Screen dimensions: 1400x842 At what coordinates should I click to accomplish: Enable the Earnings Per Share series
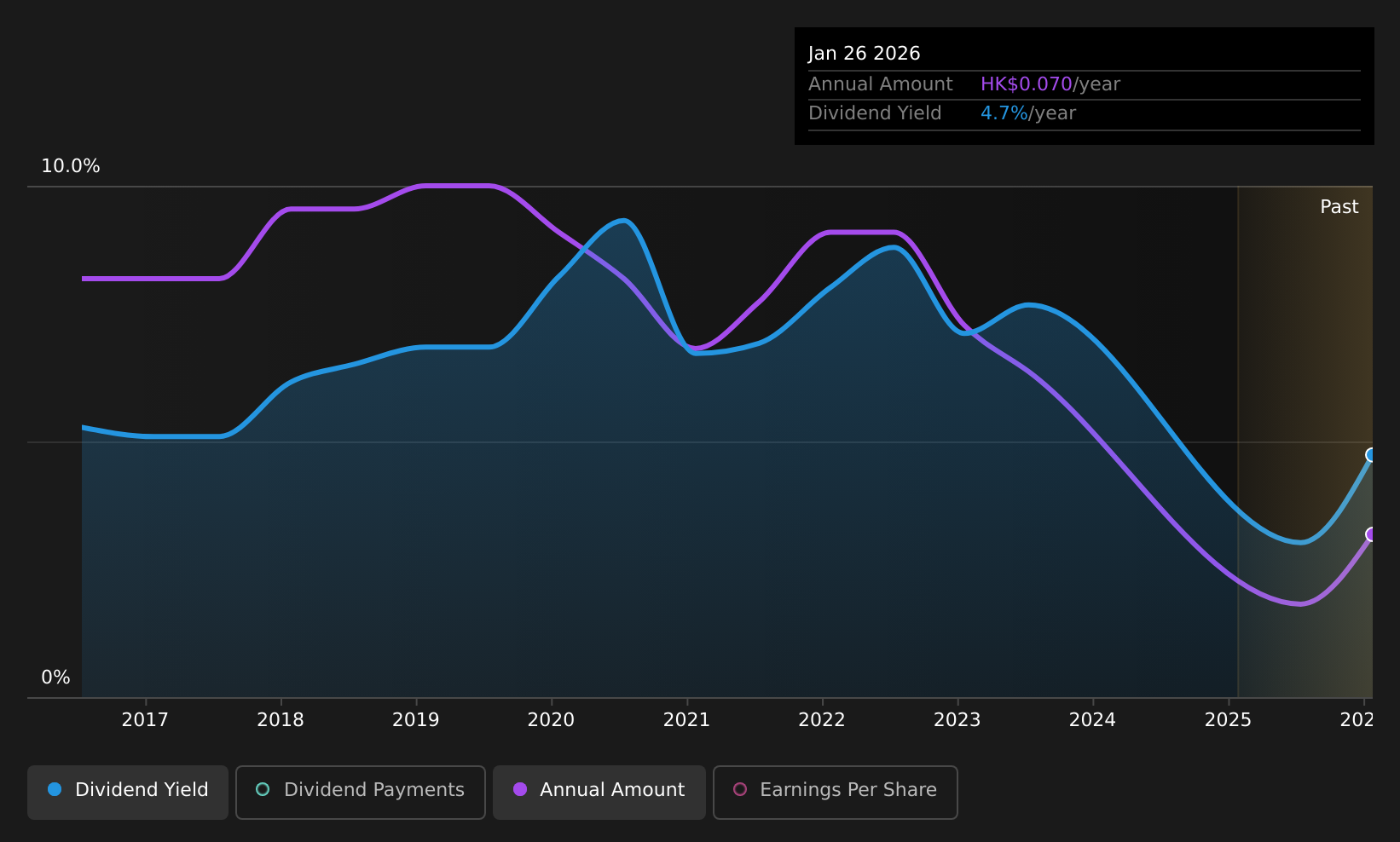[836, 792]
